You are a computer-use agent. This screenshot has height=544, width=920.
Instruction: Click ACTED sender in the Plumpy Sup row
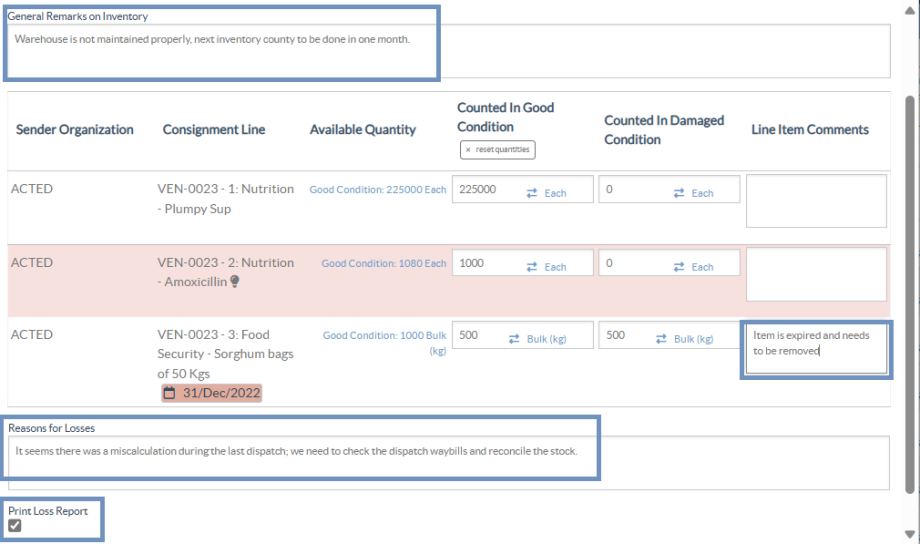point(32,188)
